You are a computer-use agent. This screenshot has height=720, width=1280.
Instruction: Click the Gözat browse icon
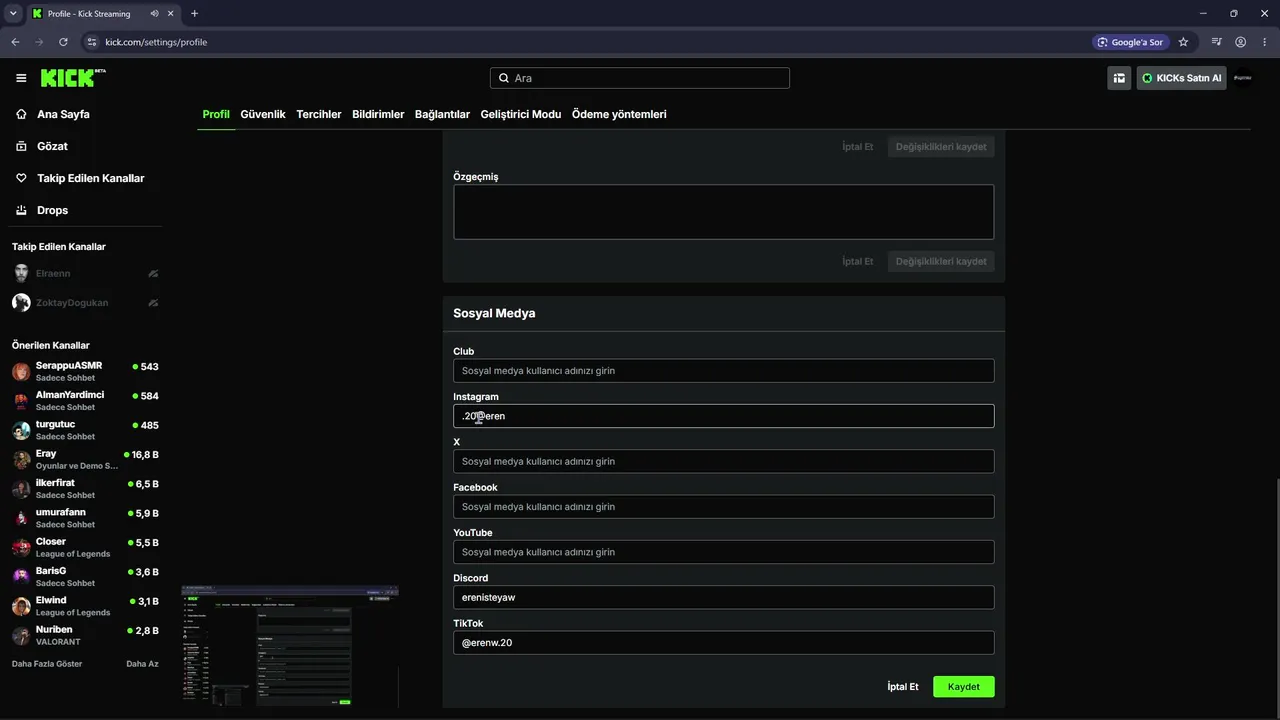coord(21,146)
